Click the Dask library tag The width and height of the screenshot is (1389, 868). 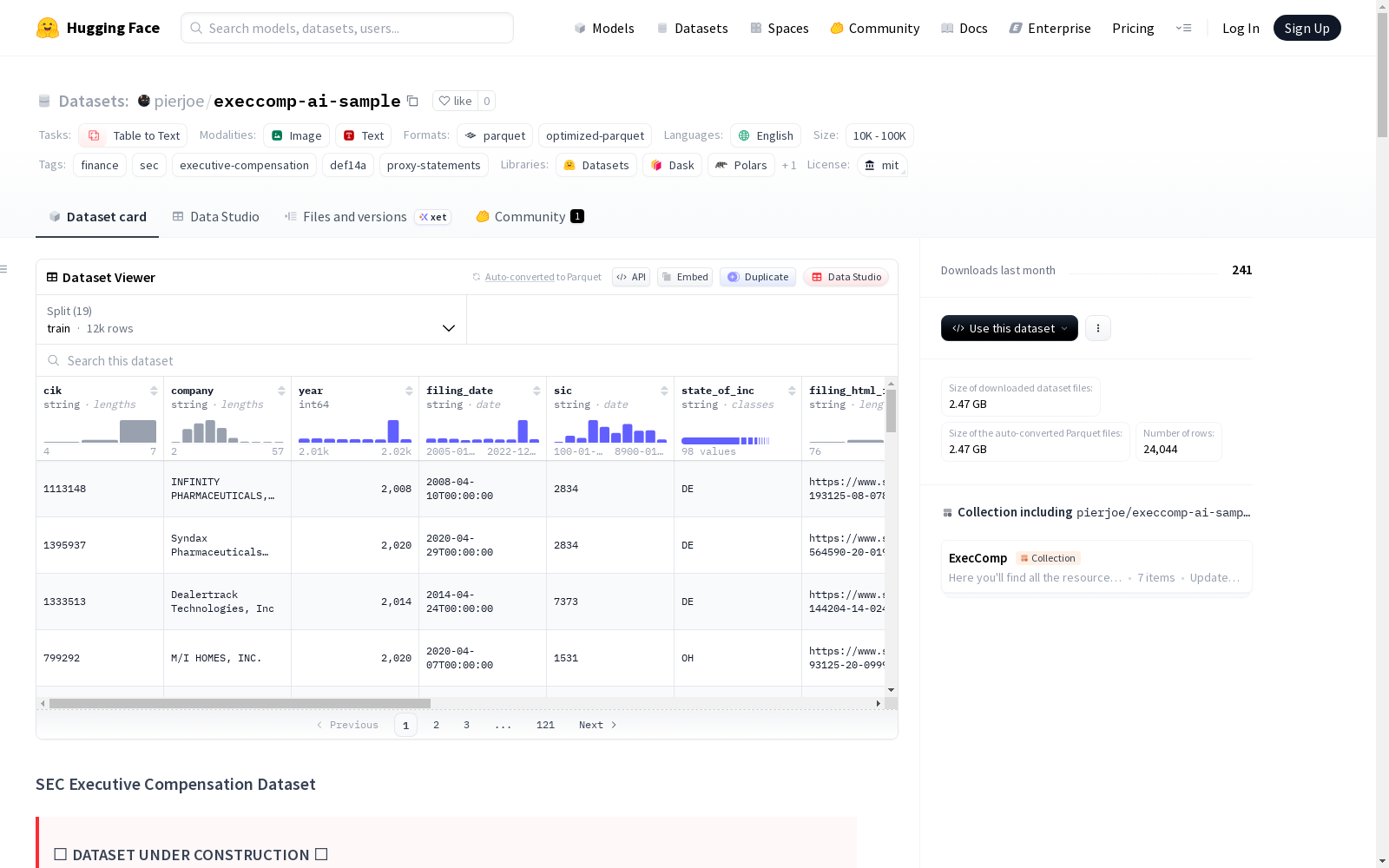coord(672,165)
